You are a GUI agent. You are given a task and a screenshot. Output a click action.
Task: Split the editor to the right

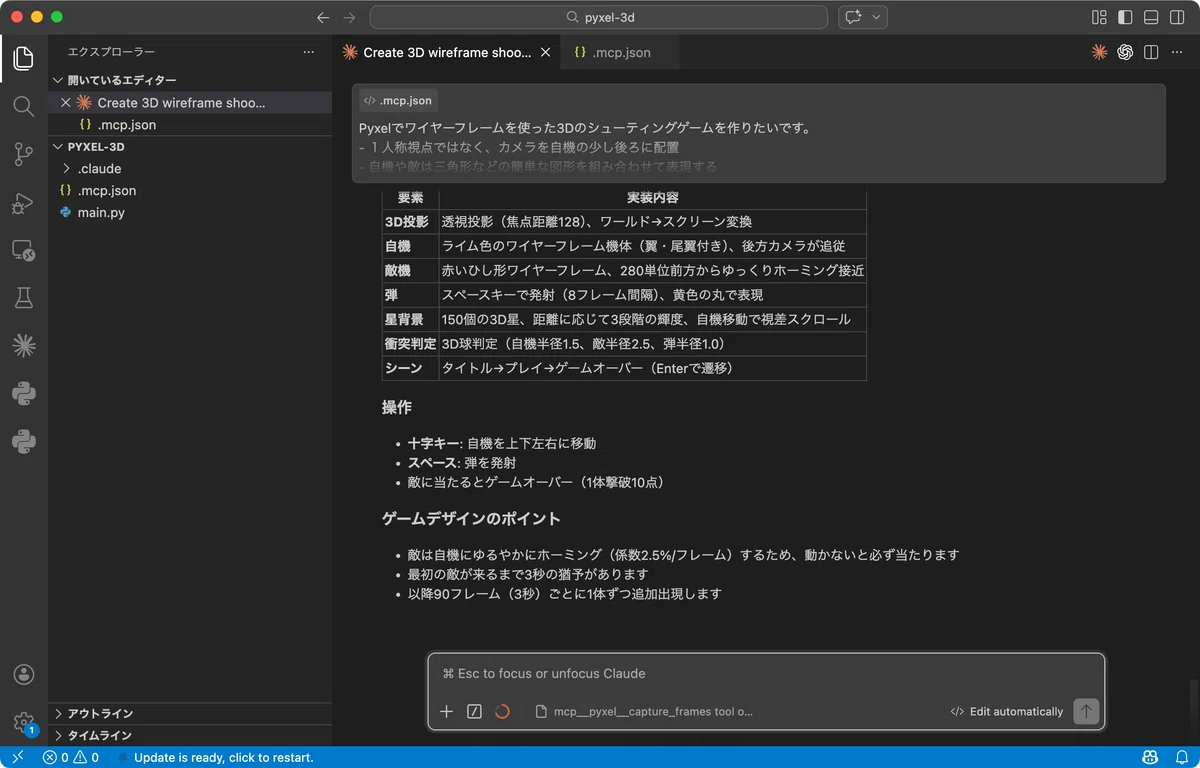(x=1151, y=52)
